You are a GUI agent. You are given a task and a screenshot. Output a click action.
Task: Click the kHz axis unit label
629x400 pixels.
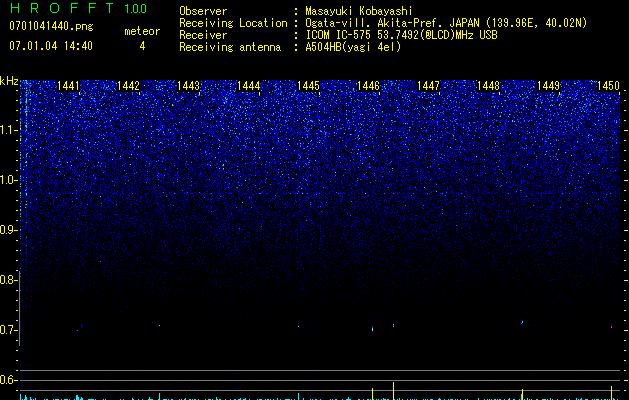click(x=9, y=81)
